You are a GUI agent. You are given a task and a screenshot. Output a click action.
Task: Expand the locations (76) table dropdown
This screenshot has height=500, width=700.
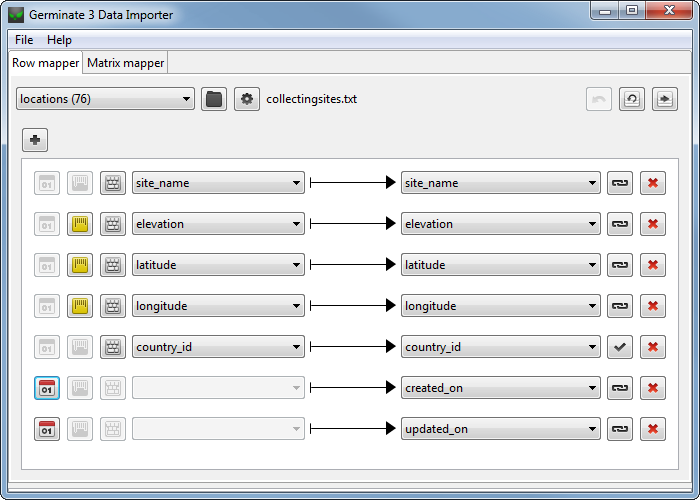(x=105, y=99)
